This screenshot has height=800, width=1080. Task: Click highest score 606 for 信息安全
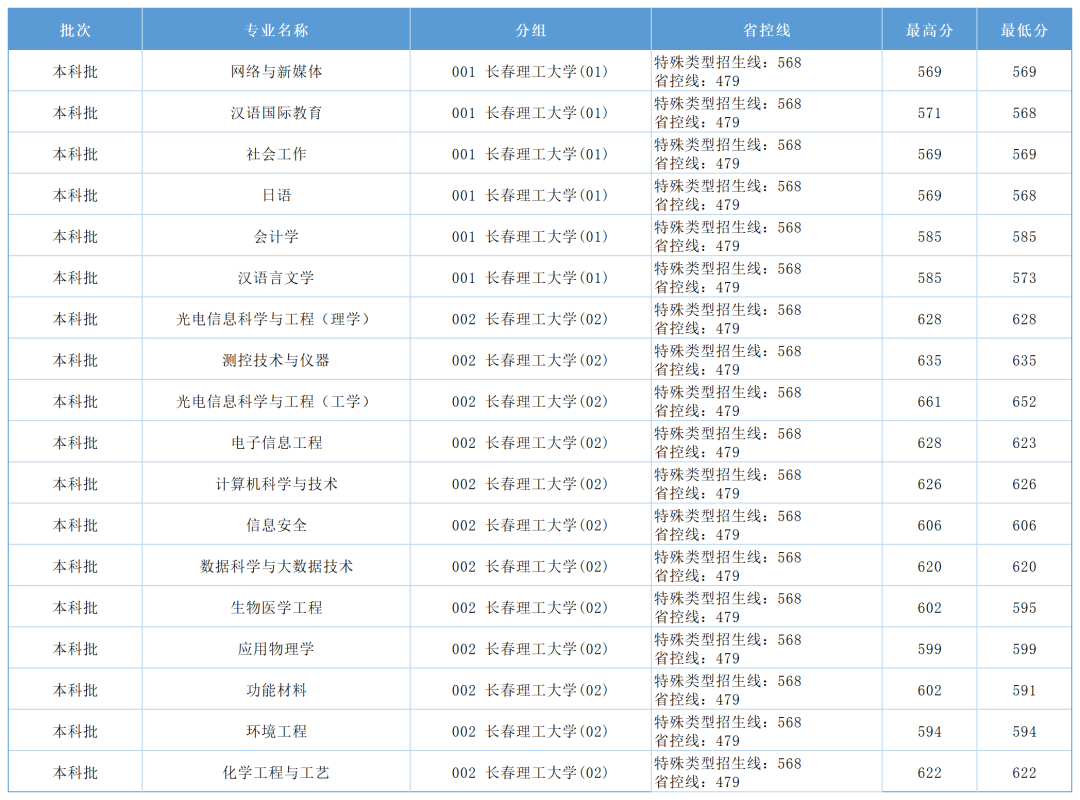coord(929,526)
